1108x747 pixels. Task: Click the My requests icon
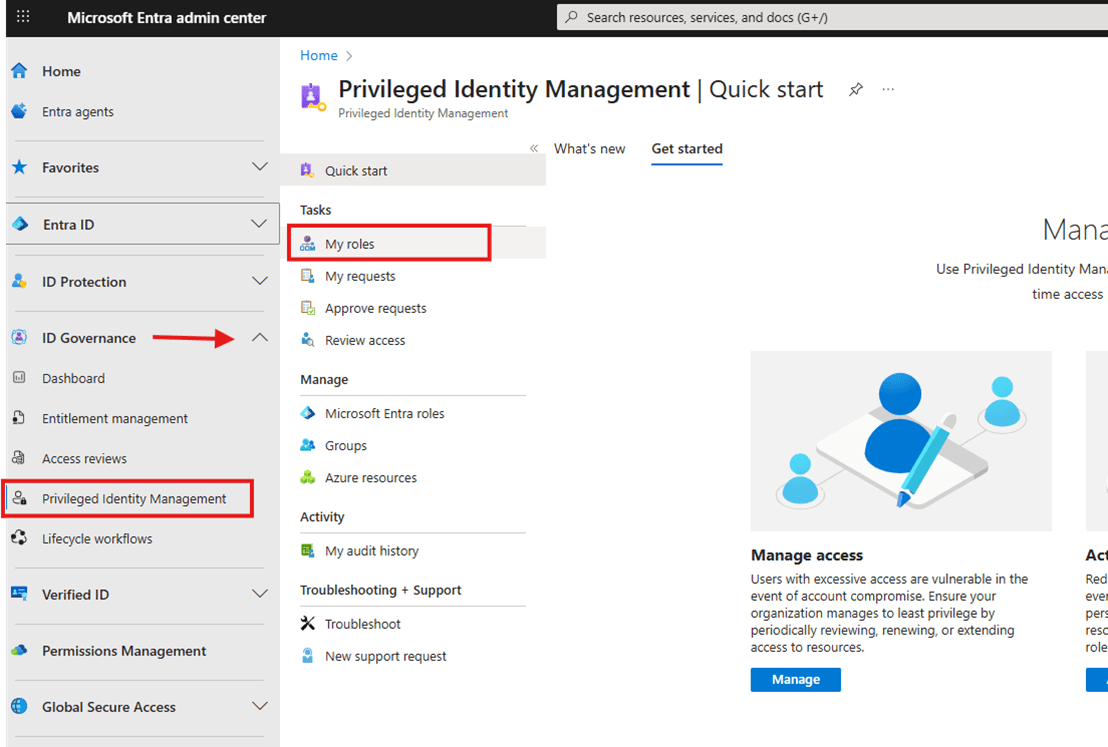click(x=307, y=276)
